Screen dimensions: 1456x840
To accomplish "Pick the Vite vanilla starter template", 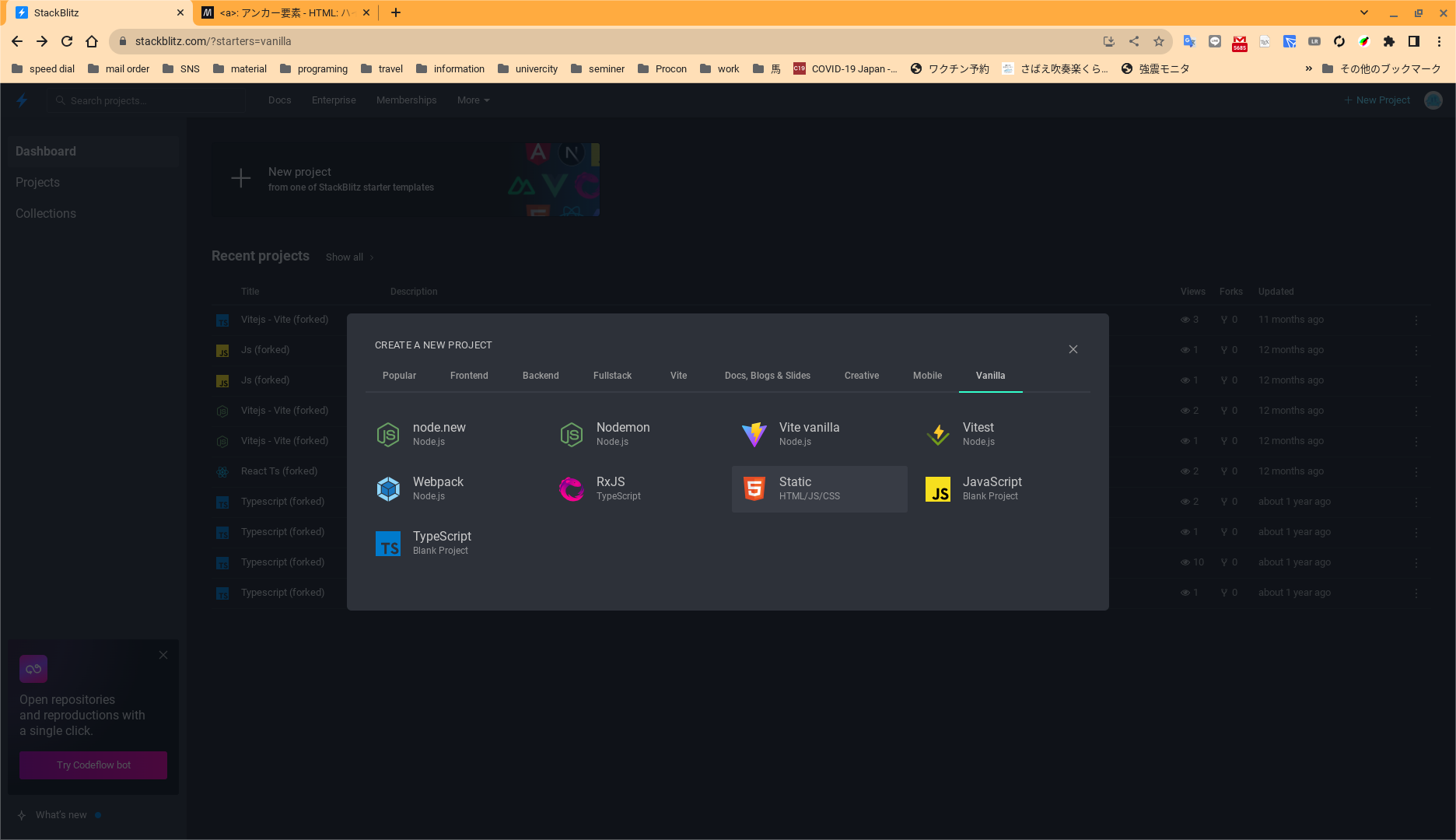I will 820,434.
